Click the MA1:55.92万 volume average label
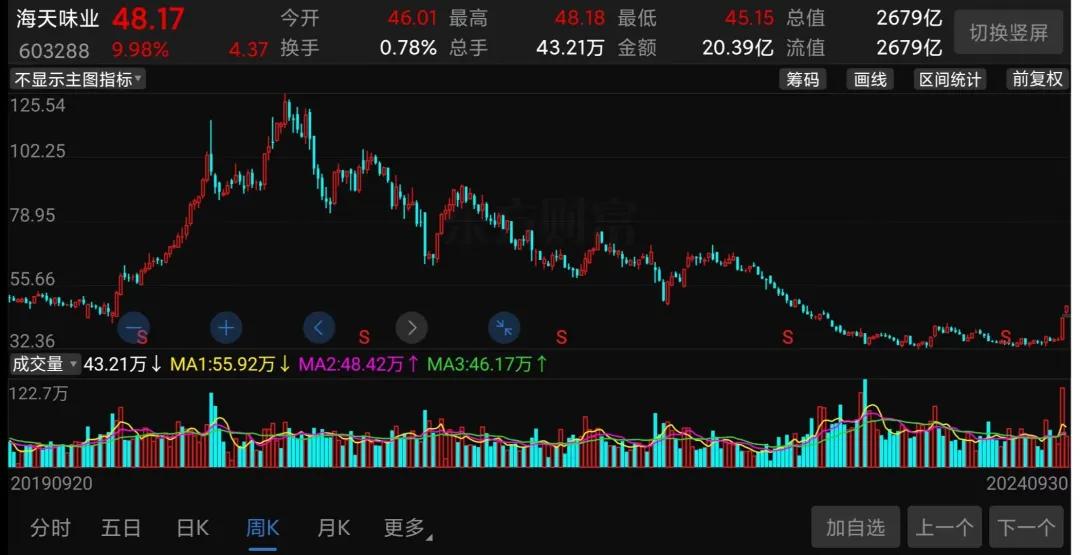1080x555 pixels. click(231, 364)
